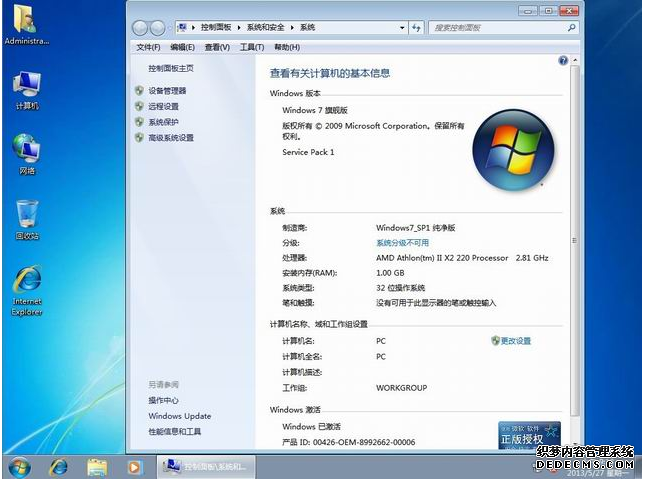Minimize the System window

click(x=528, y=11)
